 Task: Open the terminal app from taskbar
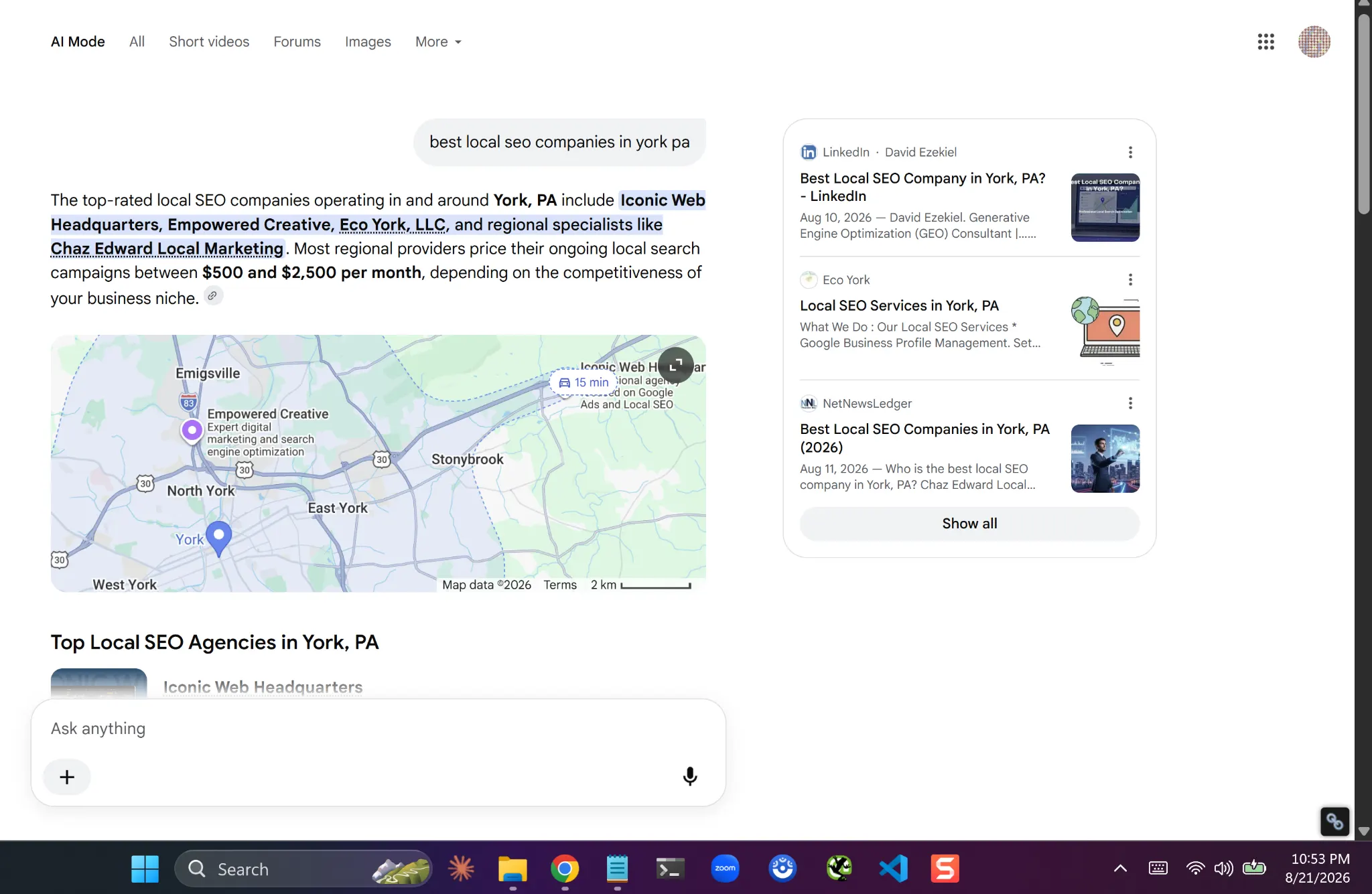(669, 869)
